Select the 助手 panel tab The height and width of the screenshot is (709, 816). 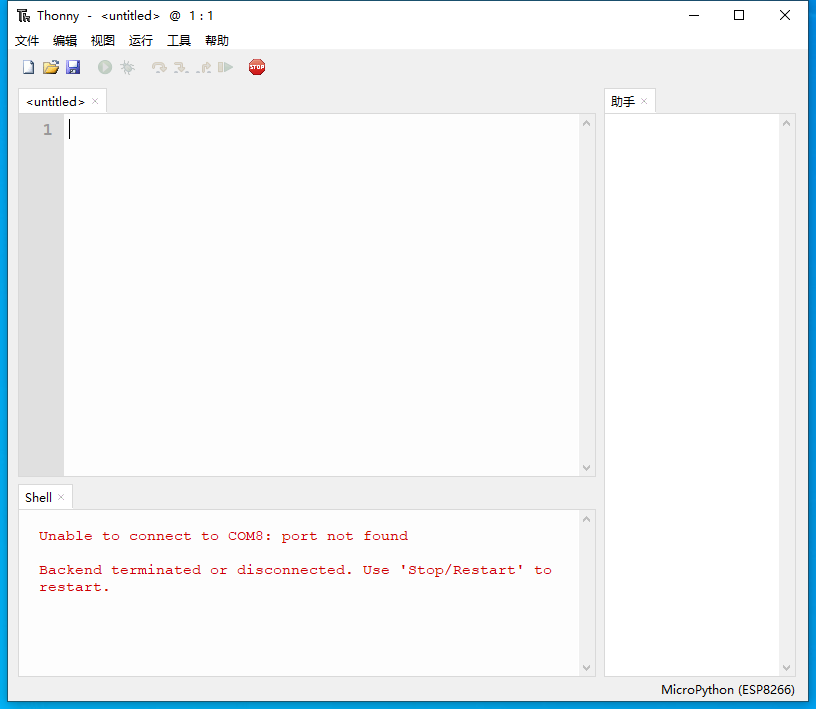point(624,100)
